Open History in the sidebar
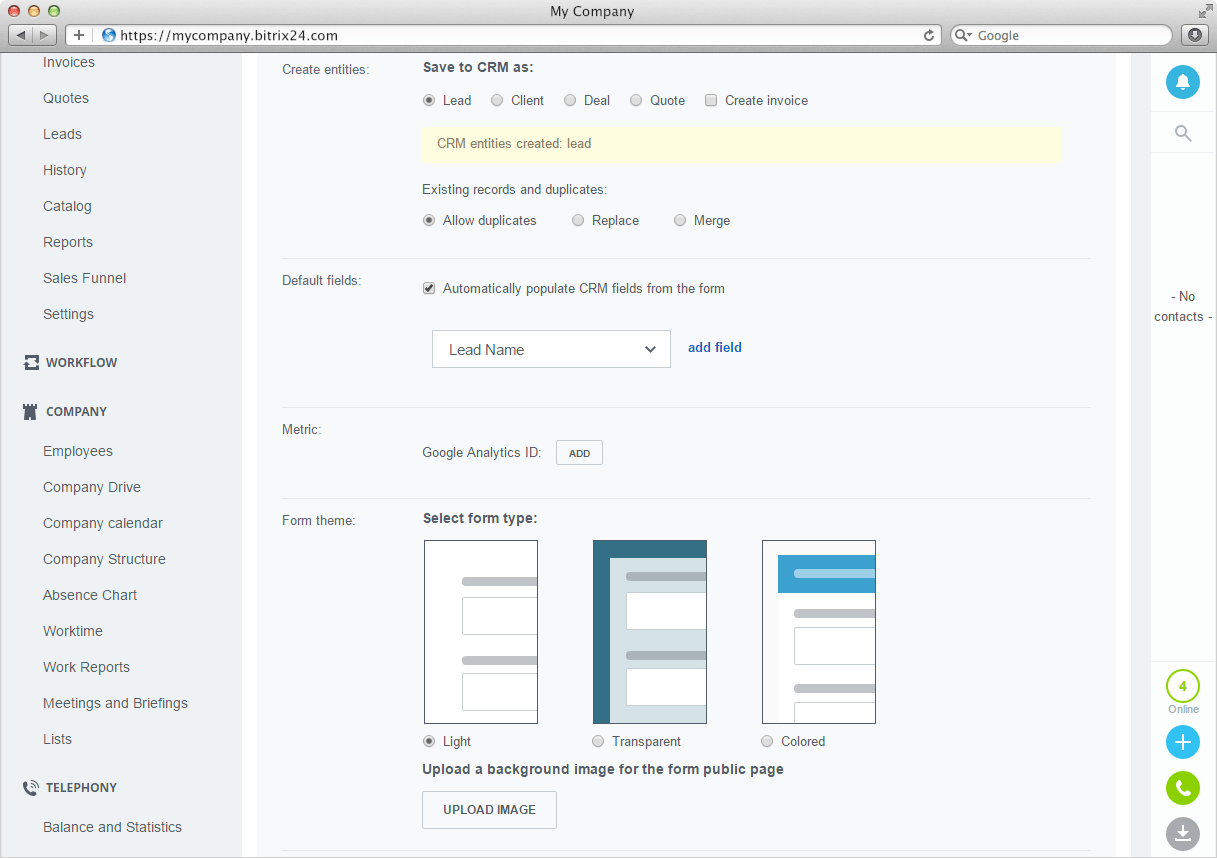 pos(65,170)
